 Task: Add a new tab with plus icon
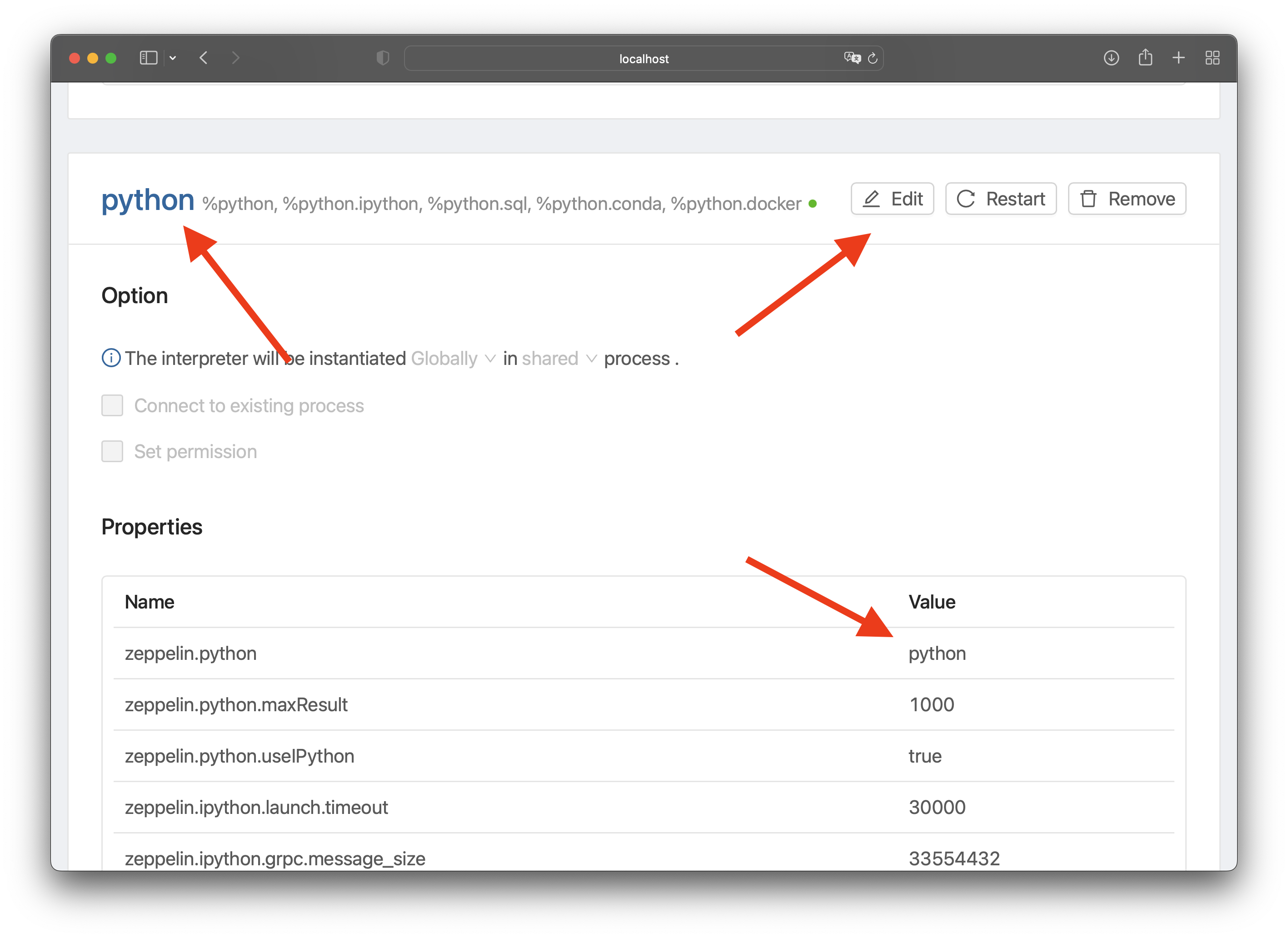click(x=1178, y=58)
